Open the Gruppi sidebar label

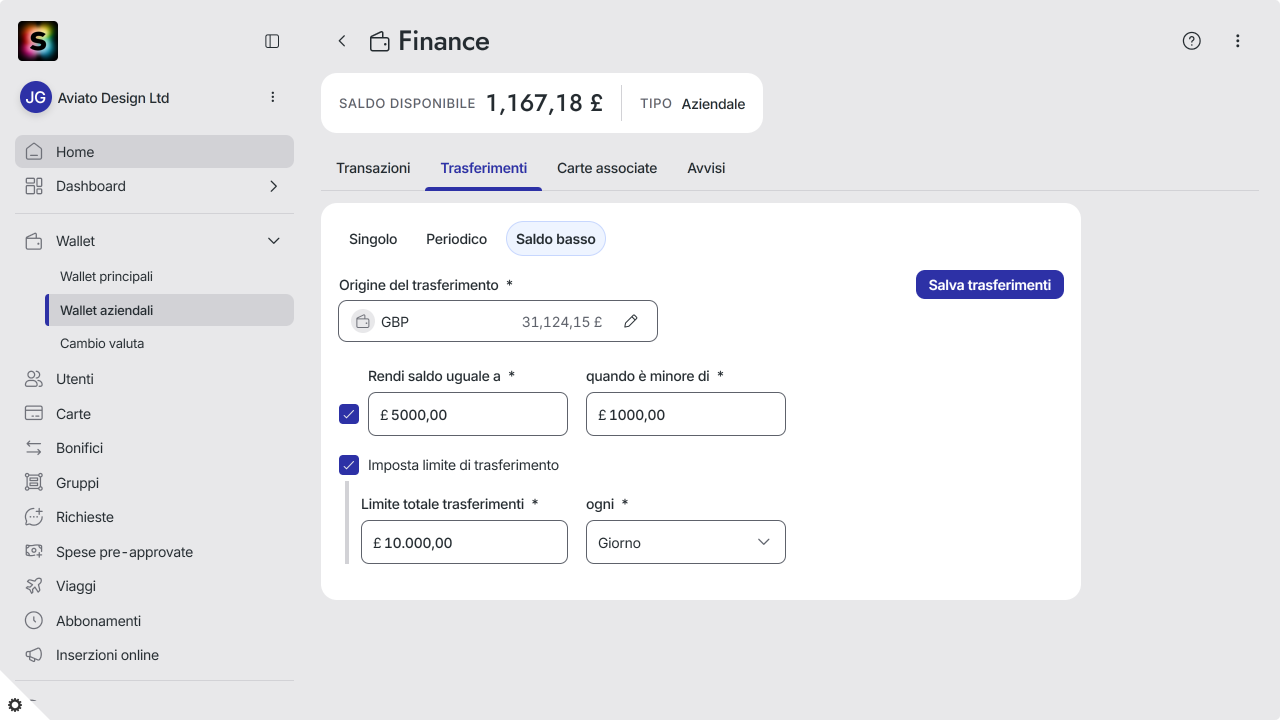pos(77,483)
